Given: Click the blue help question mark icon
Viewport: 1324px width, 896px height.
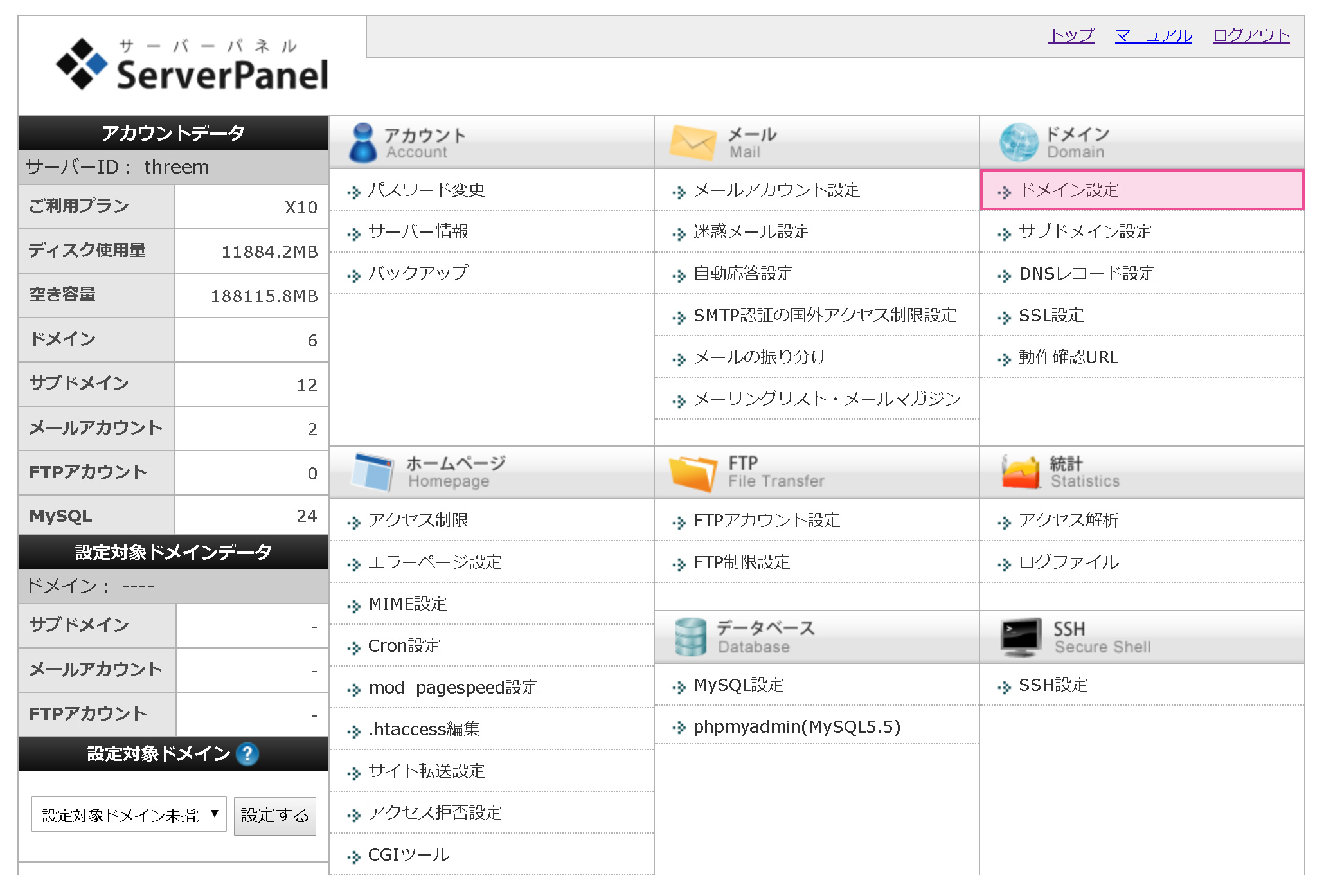Looking at the screenshot, I should point(247,754).
